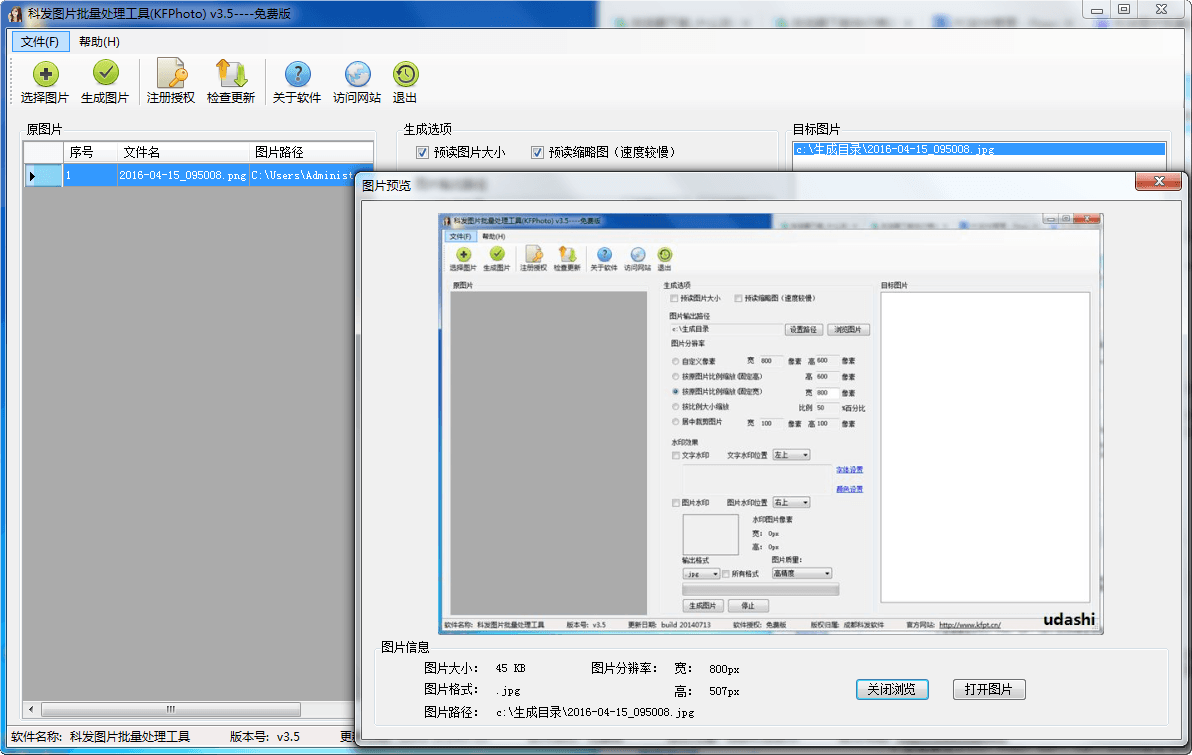The width and height of the screenshot is (1192, 755).
Task: Open 注册授权 registration icon
Action: [x=172, y=74]
